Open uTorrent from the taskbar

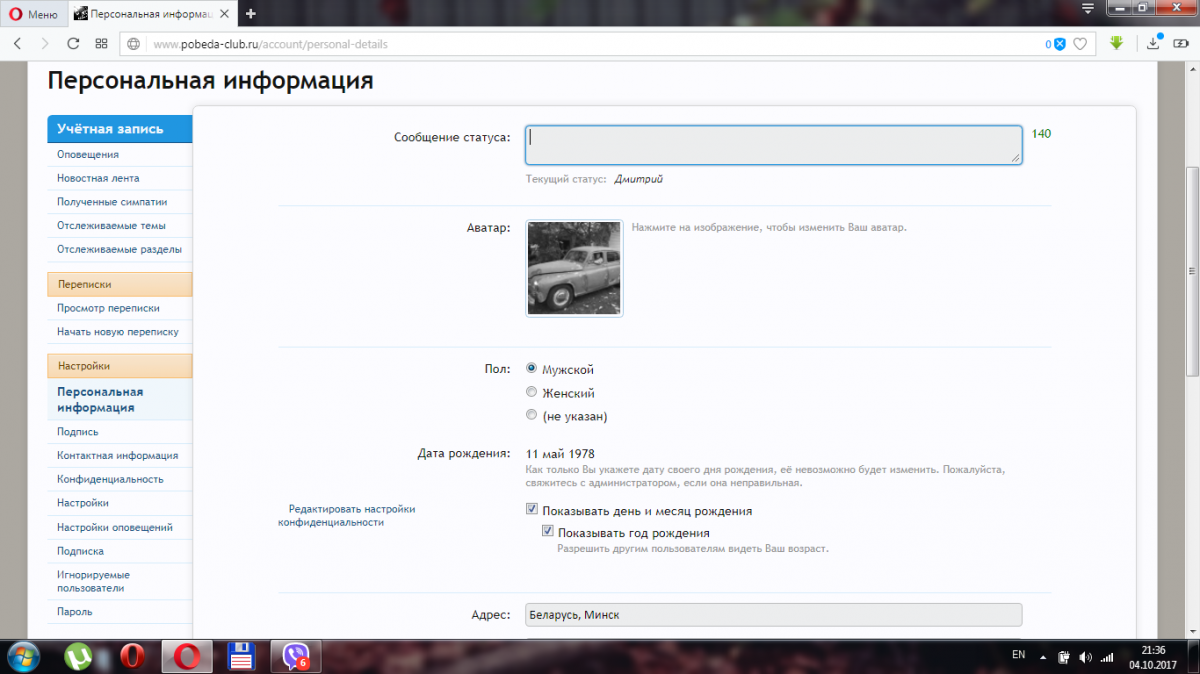coord(78,656)
